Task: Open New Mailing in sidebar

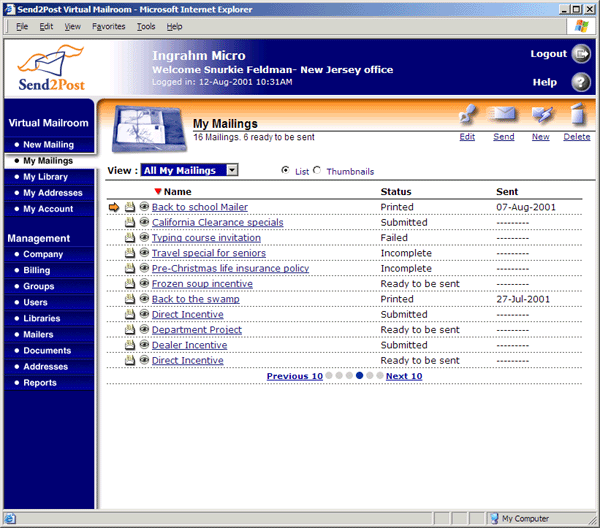Action: (x=49, y=145)
